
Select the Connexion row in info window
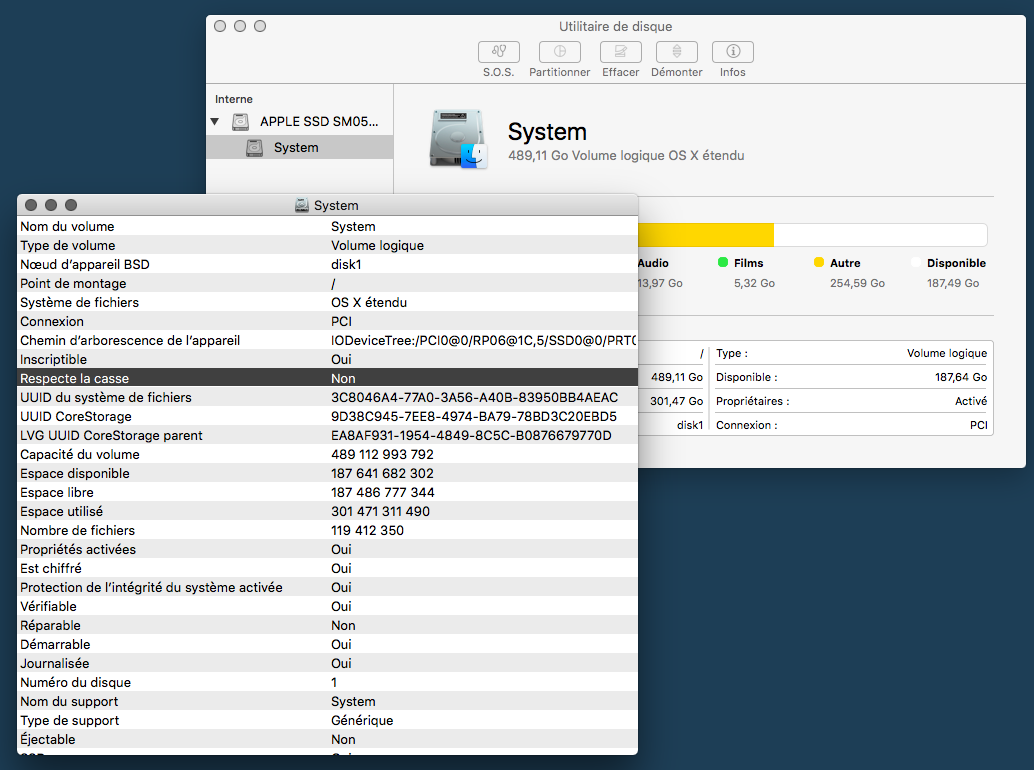click(327, 321)
